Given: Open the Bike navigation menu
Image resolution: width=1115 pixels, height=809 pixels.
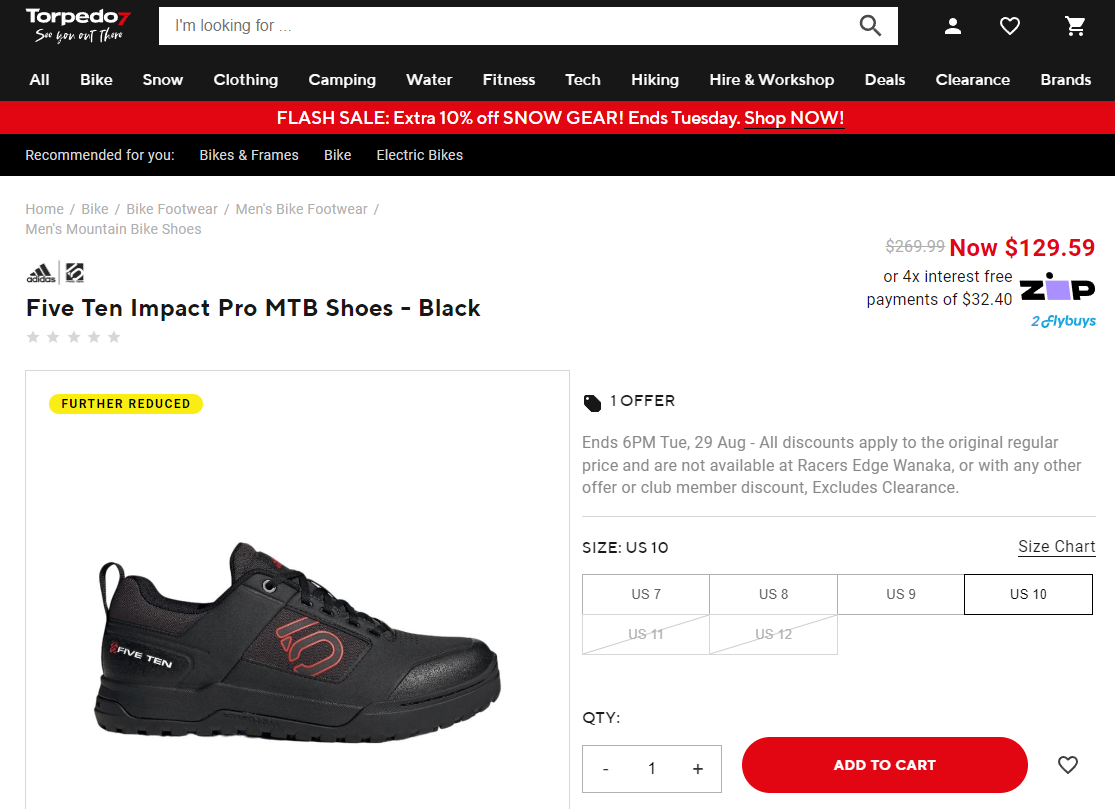Looking at the screenshot, I should click(96, 80).
